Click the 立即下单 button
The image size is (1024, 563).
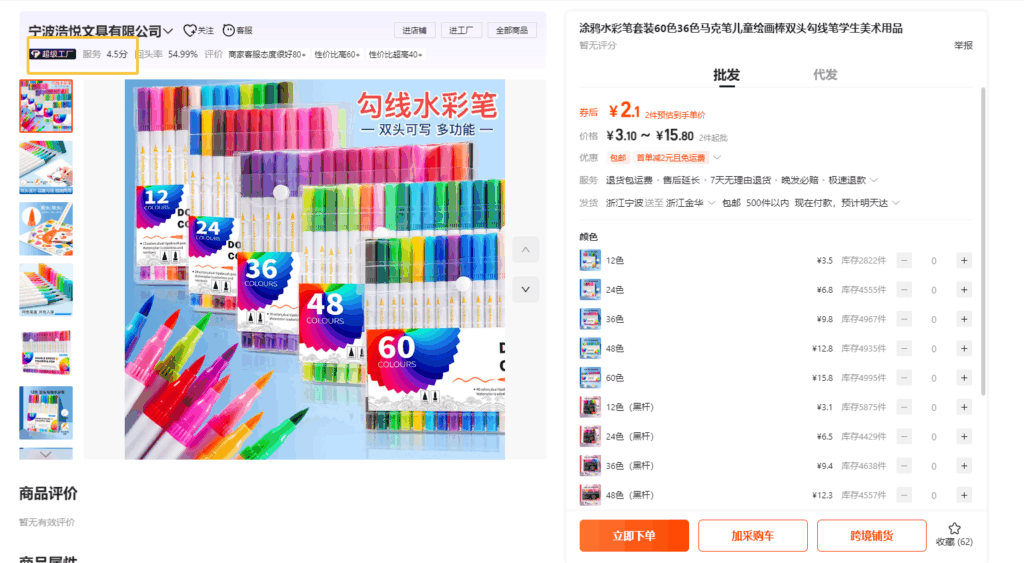634,536
